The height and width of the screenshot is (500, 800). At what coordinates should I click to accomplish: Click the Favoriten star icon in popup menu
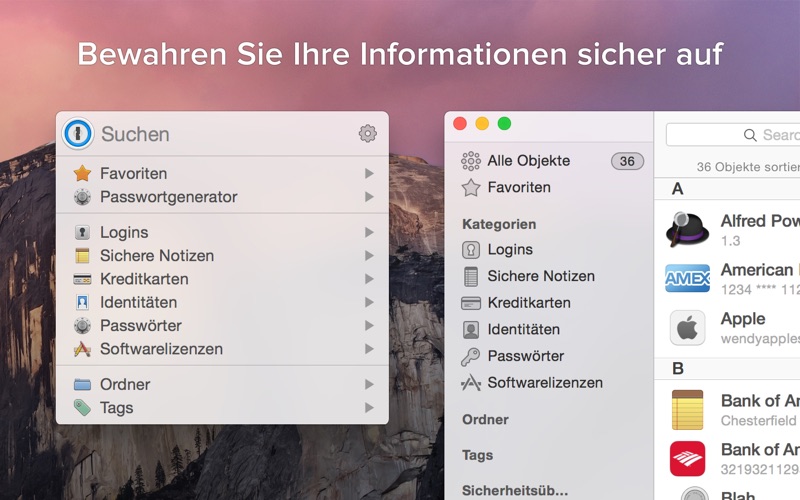[x=82, y=174]
